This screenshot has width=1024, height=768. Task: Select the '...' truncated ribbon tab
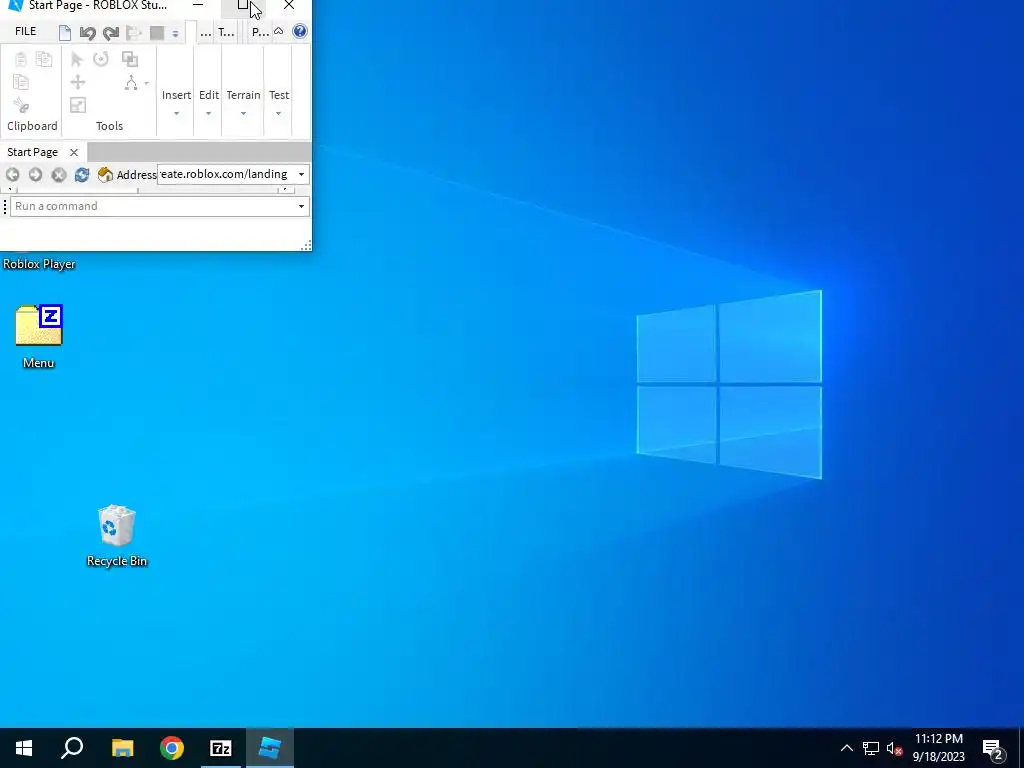click(205, 32)
